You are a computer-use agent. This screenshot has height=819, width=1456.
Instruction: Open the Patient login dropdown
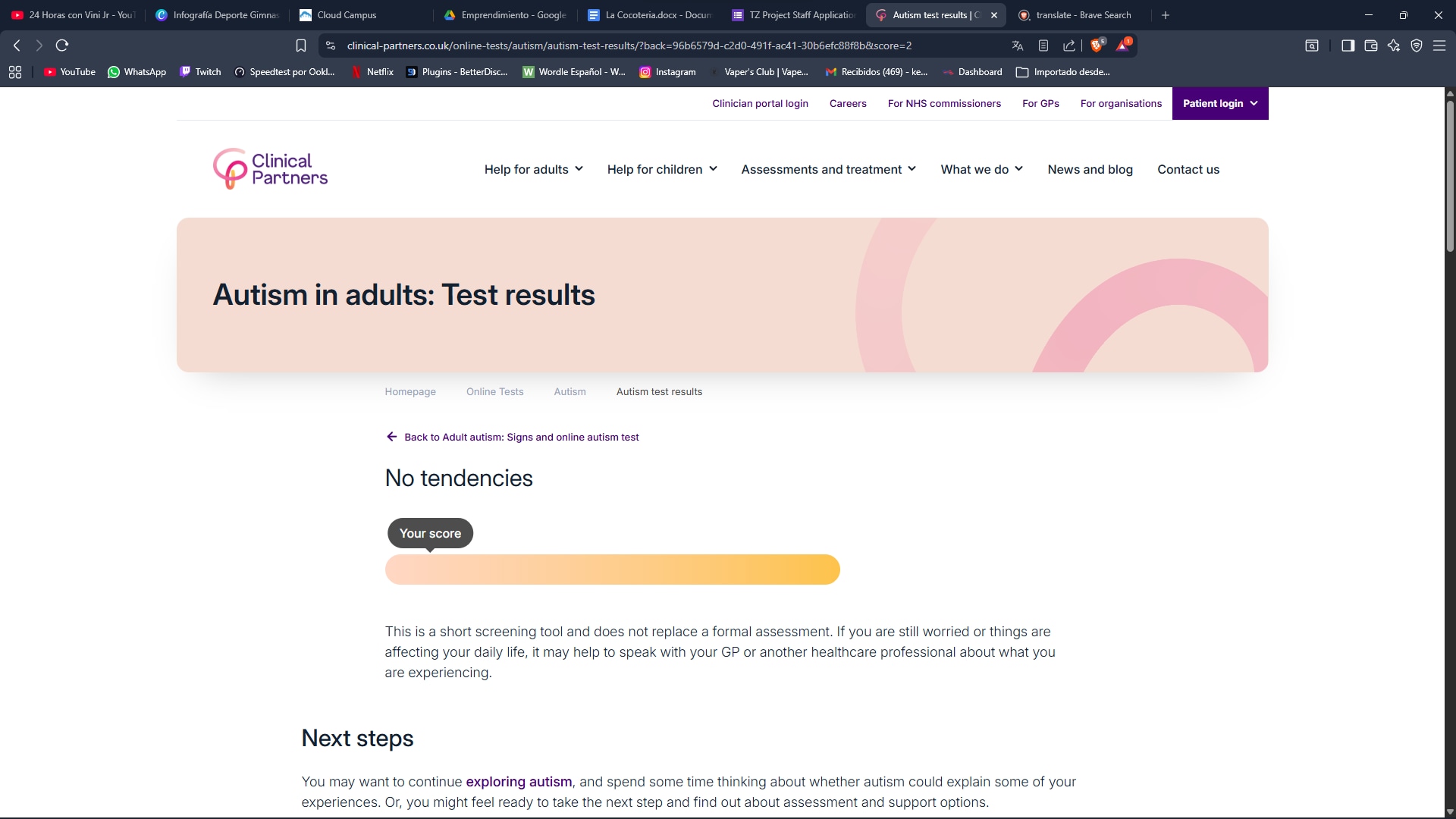pos(1219,103)
